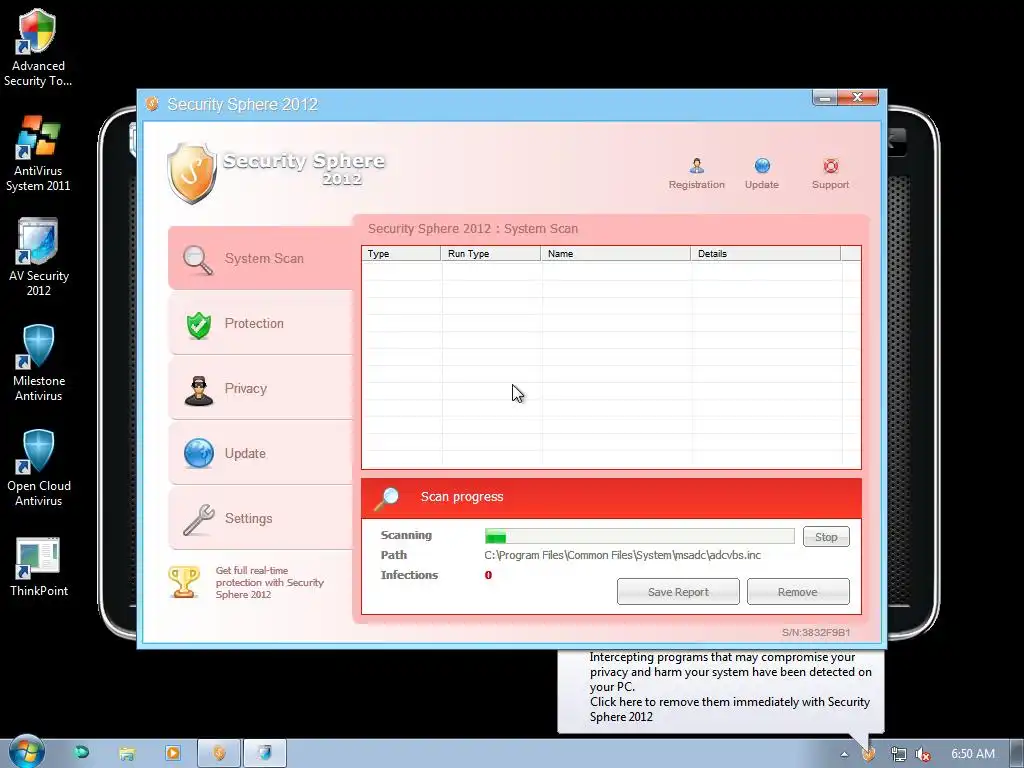
Task: Sort by the Details column header
Action: pos(765,253)
